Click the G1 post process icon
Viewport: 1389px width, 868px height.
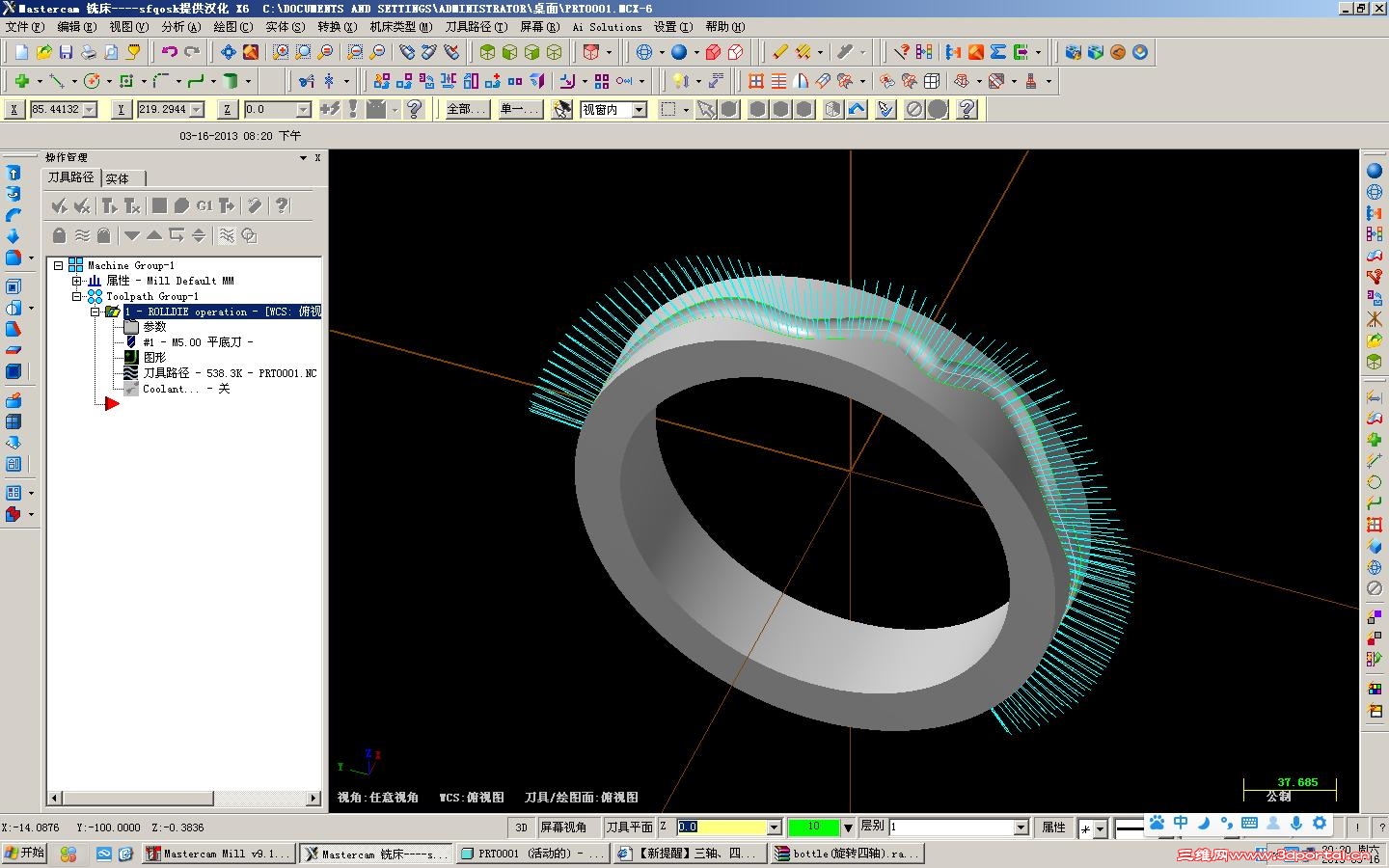pyautogui.click(x=204, y=205)
